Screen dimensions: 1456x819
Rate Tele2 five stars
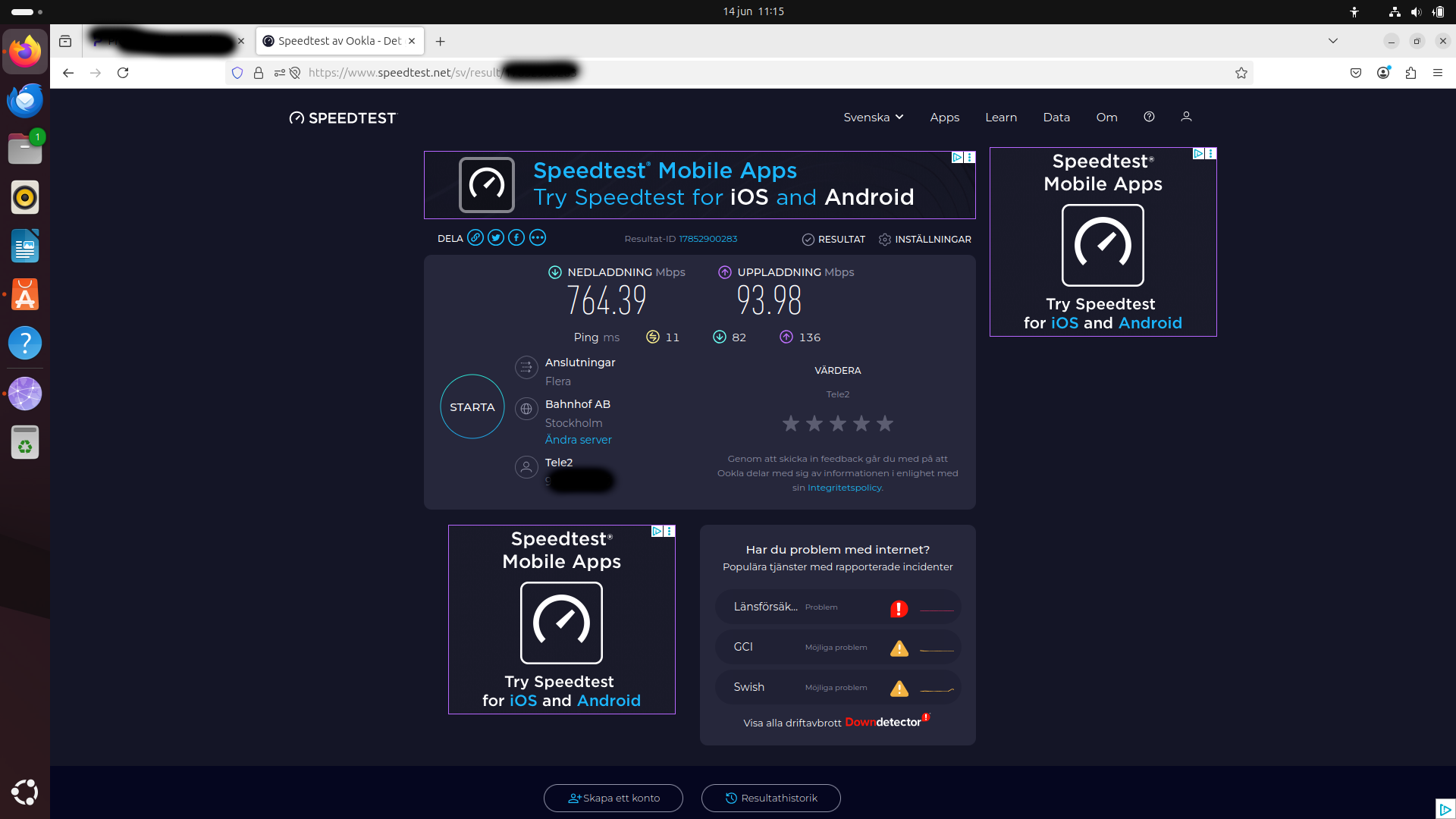pos(885,423)
